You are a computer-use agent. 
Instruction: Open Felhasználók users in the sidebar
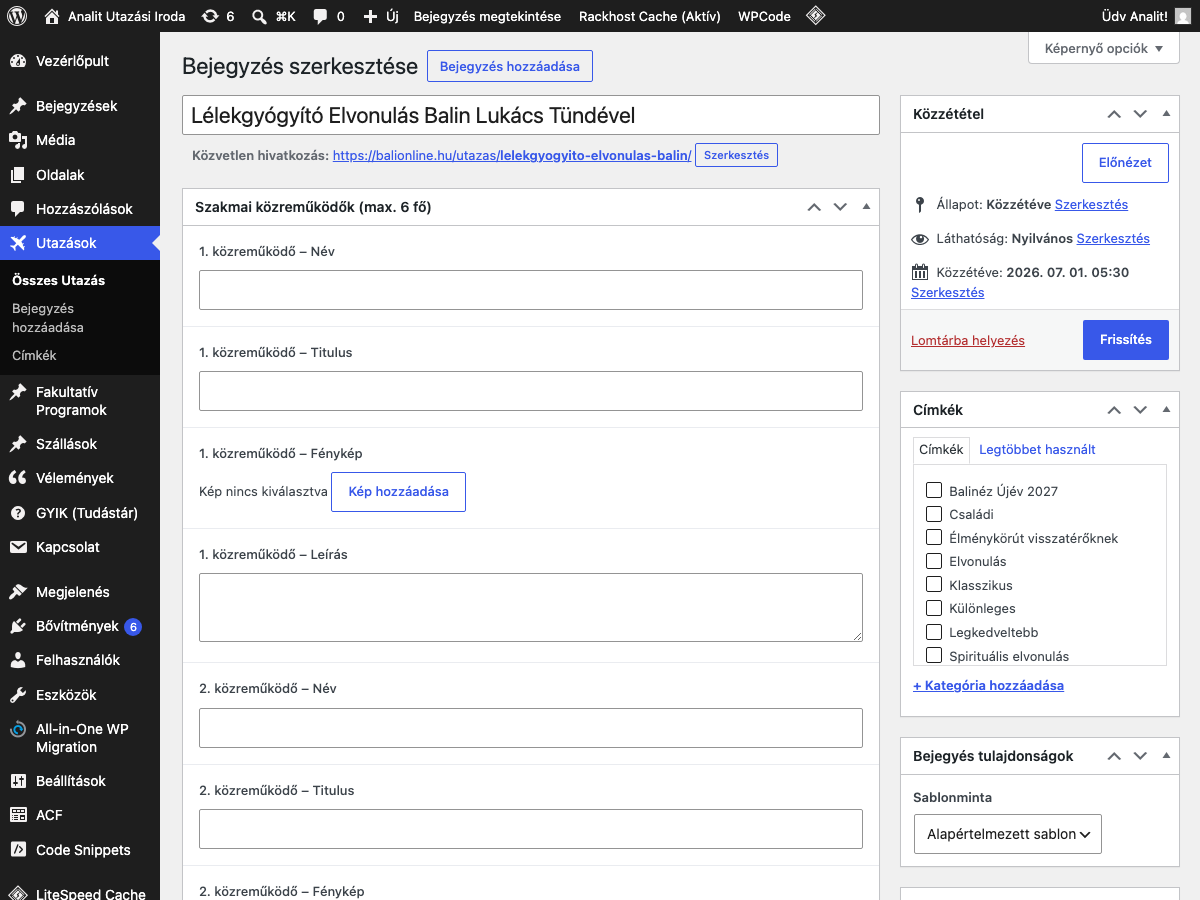(x=80, y=660)
